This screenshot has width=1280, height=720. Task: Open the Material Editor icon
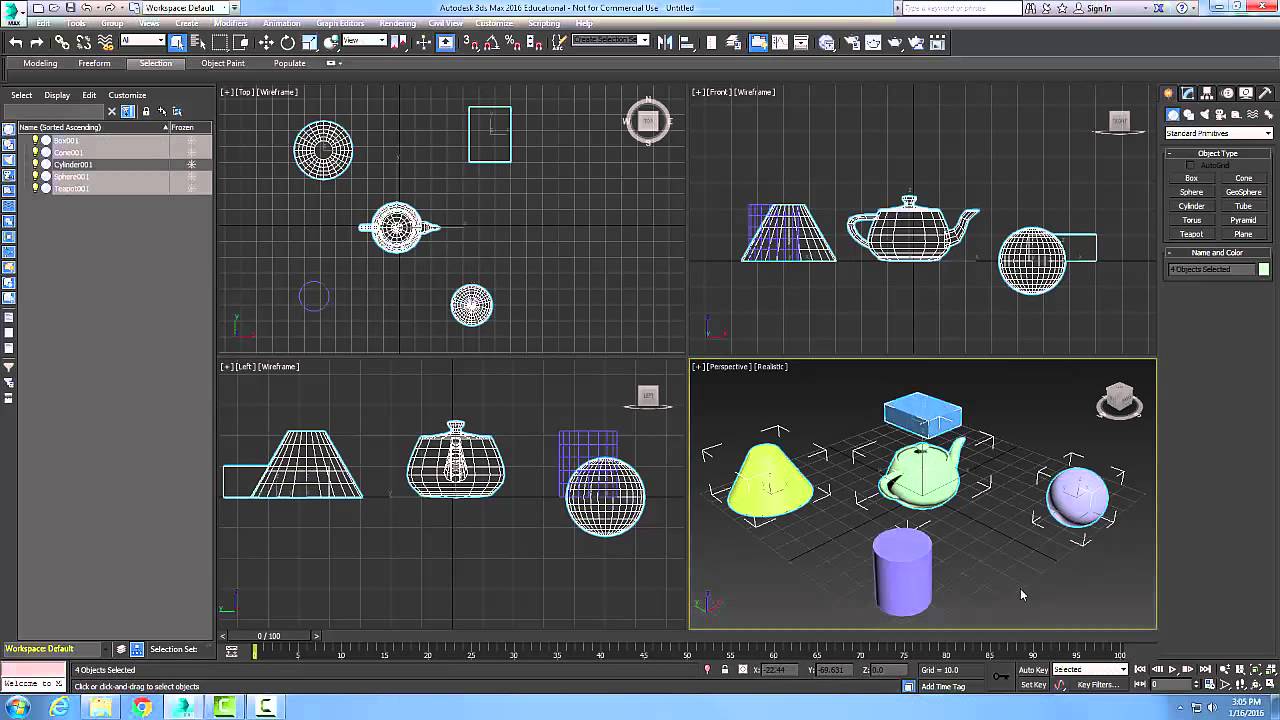click(x=827, y=42)
